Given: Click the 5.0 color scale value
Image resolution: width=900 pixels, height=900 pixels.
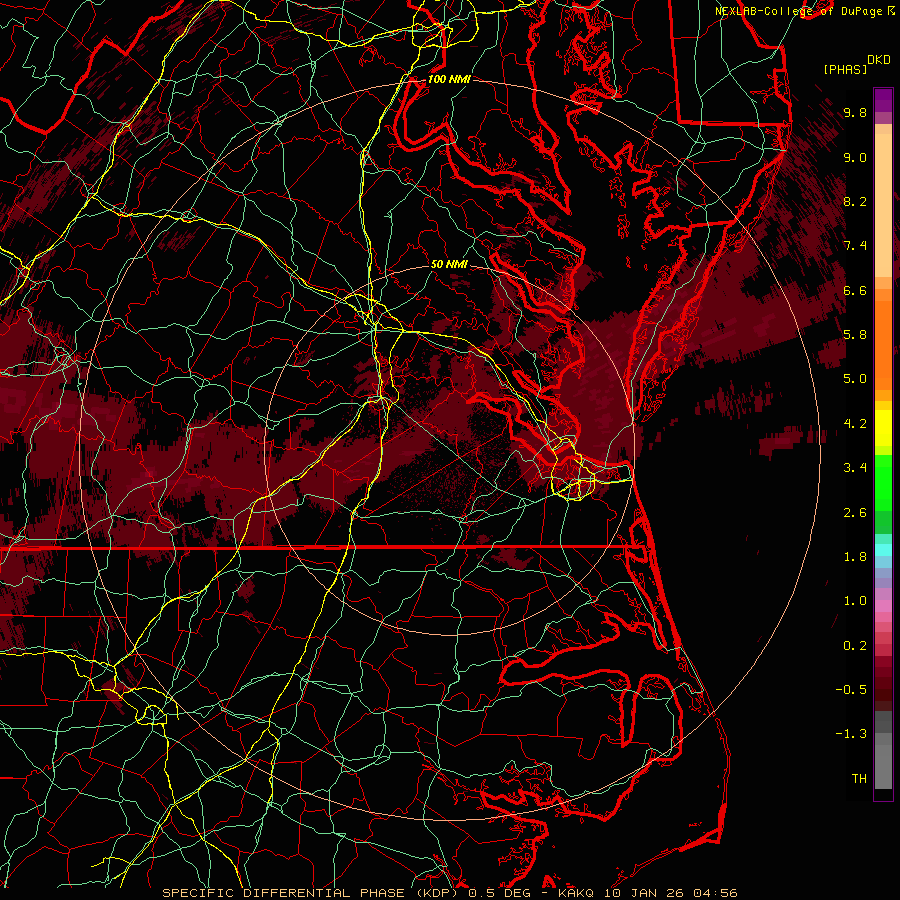Looking at the screenshot, I should [x=855, y=379].
